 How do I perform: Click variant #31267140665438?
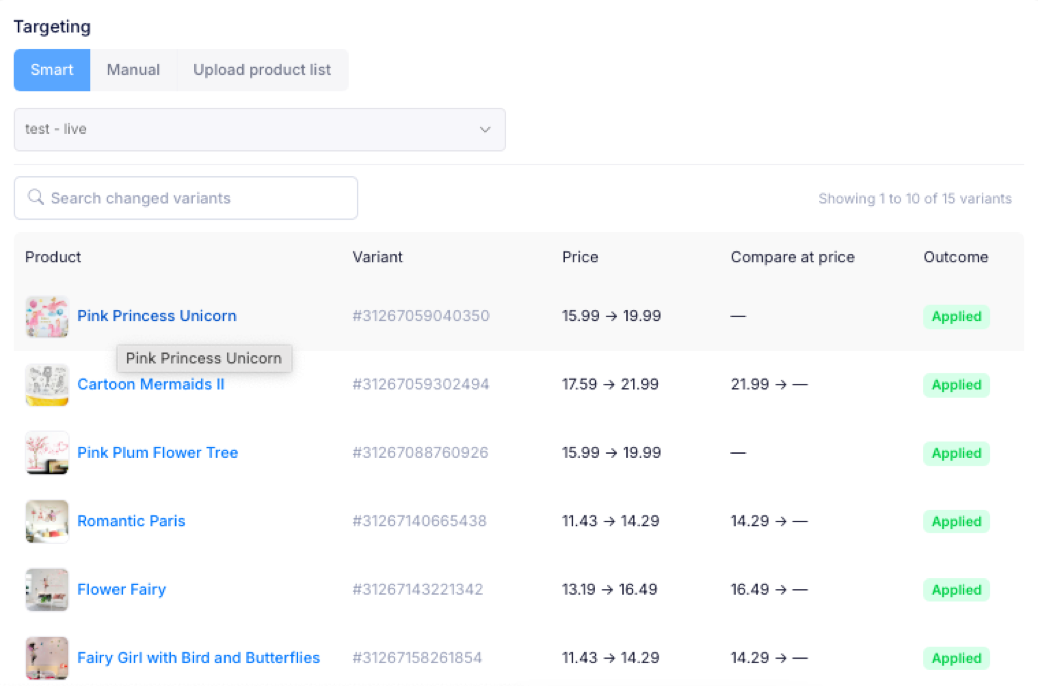[420, 521]
